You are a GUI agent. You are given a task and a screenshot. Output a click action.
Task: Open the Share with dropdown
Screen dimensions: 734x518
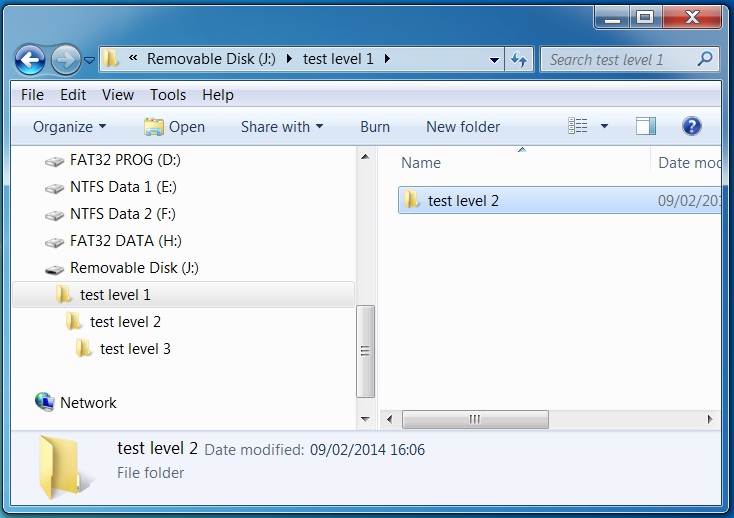pos(282,127)
